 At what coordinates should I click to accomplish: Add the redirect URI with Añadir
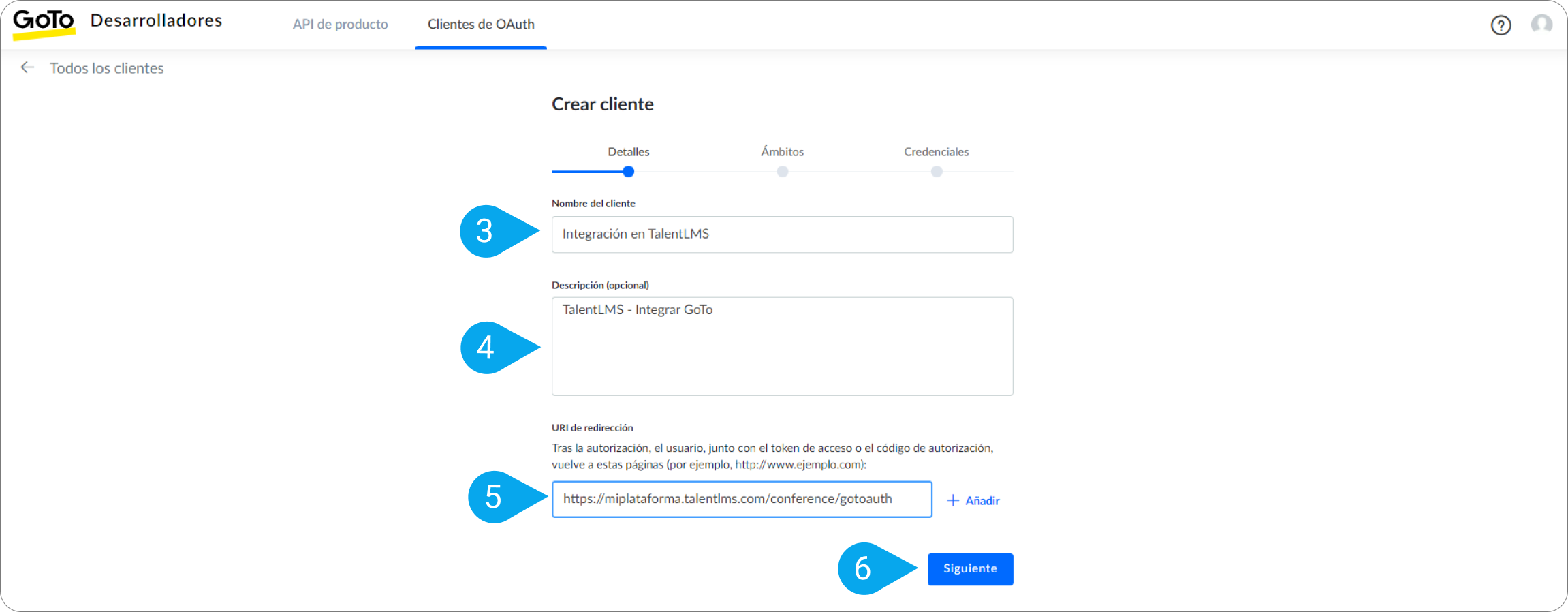[973, 500]
